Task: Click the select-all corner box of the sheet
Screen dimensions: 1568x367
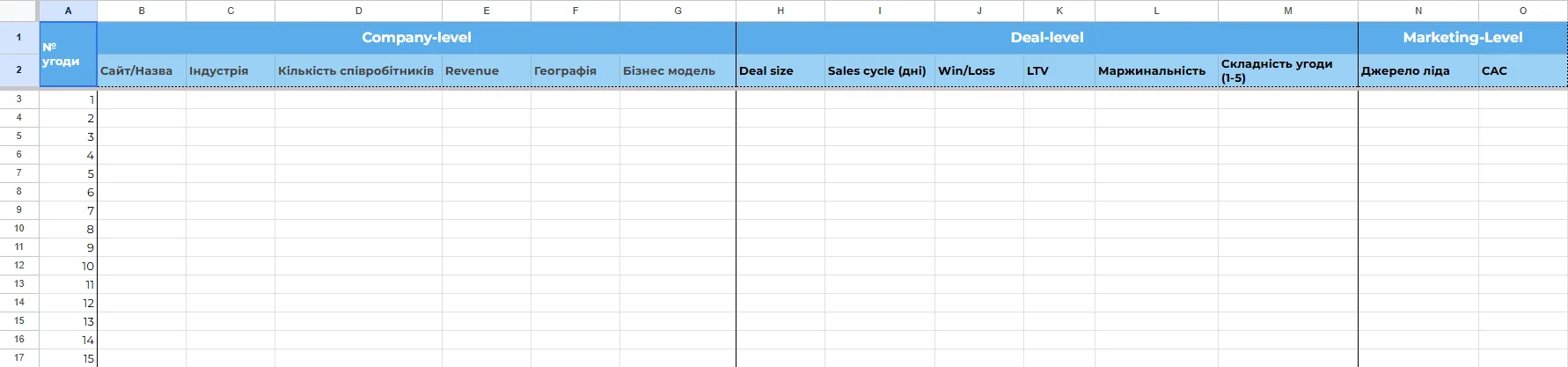Action: [18, 11]
